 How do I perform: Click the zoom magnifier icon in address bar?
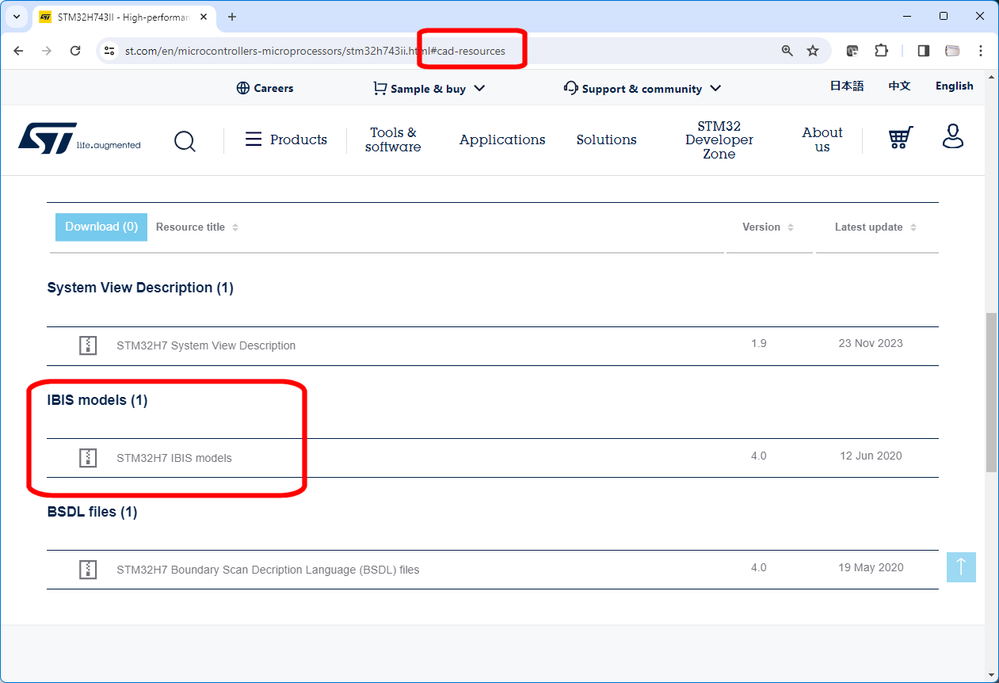coord(787,51)
